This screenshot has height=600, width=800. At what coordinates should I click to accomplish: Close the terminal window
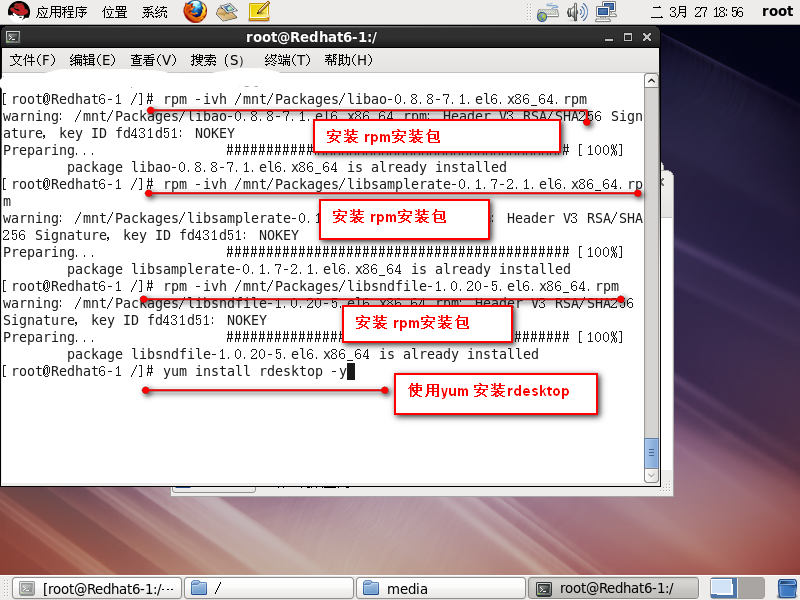pyautogui.click(x=647, y=37)
